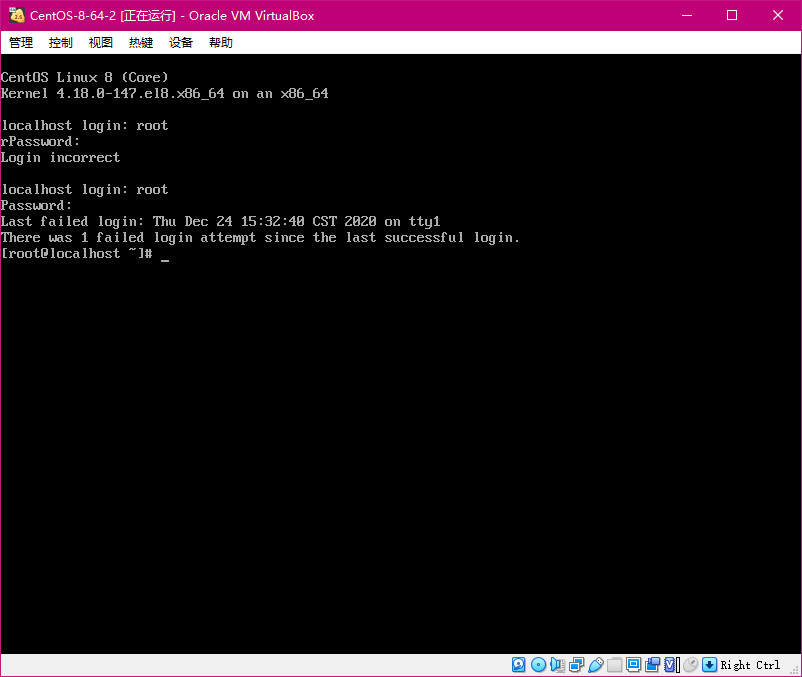Open the 管理 menu

[20, 42]
